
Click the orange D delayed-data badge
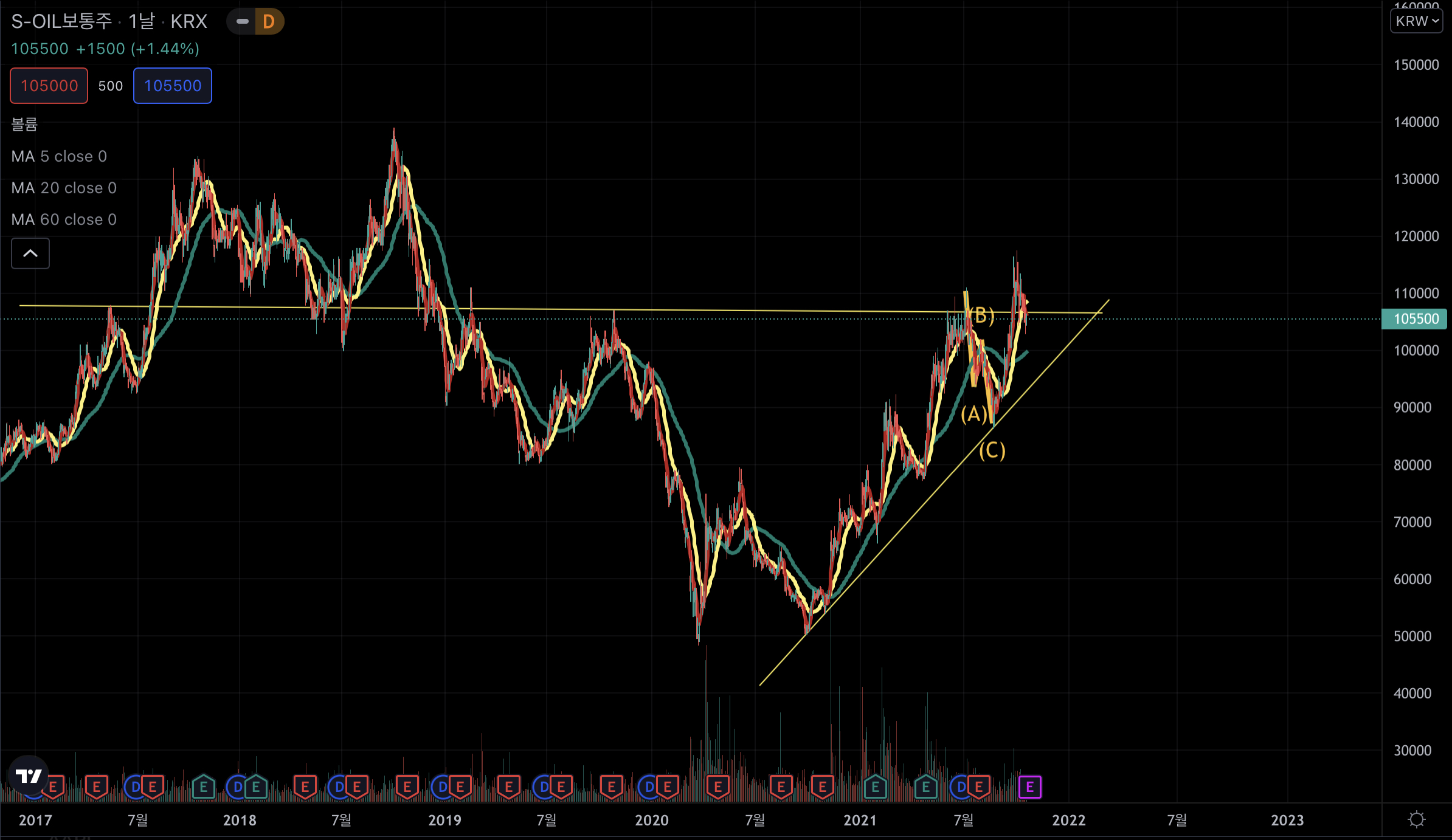coord(269,22)
